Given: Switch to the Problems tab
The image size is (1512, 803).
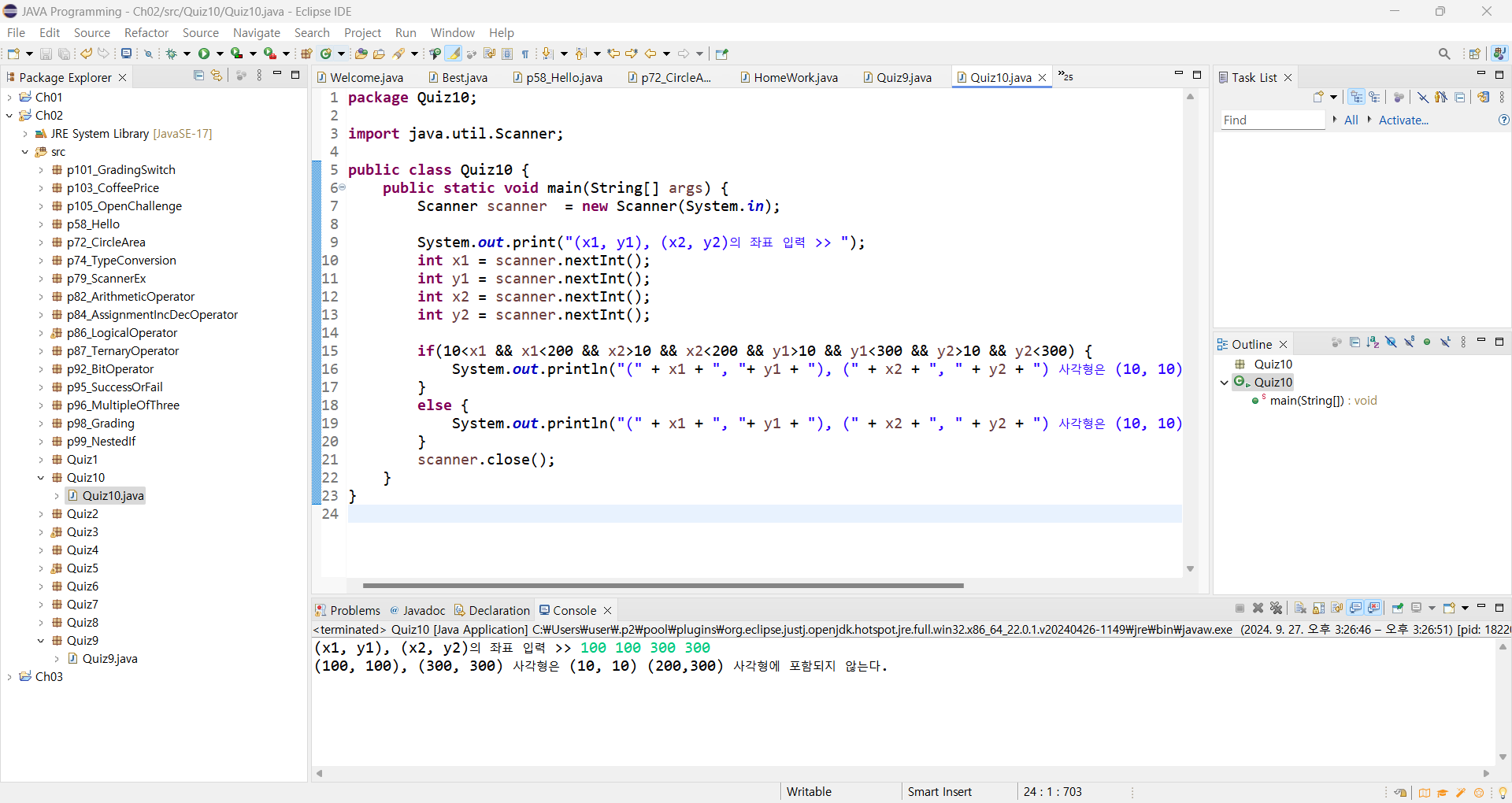Looking at the screenshot, I should pos(347,610).
